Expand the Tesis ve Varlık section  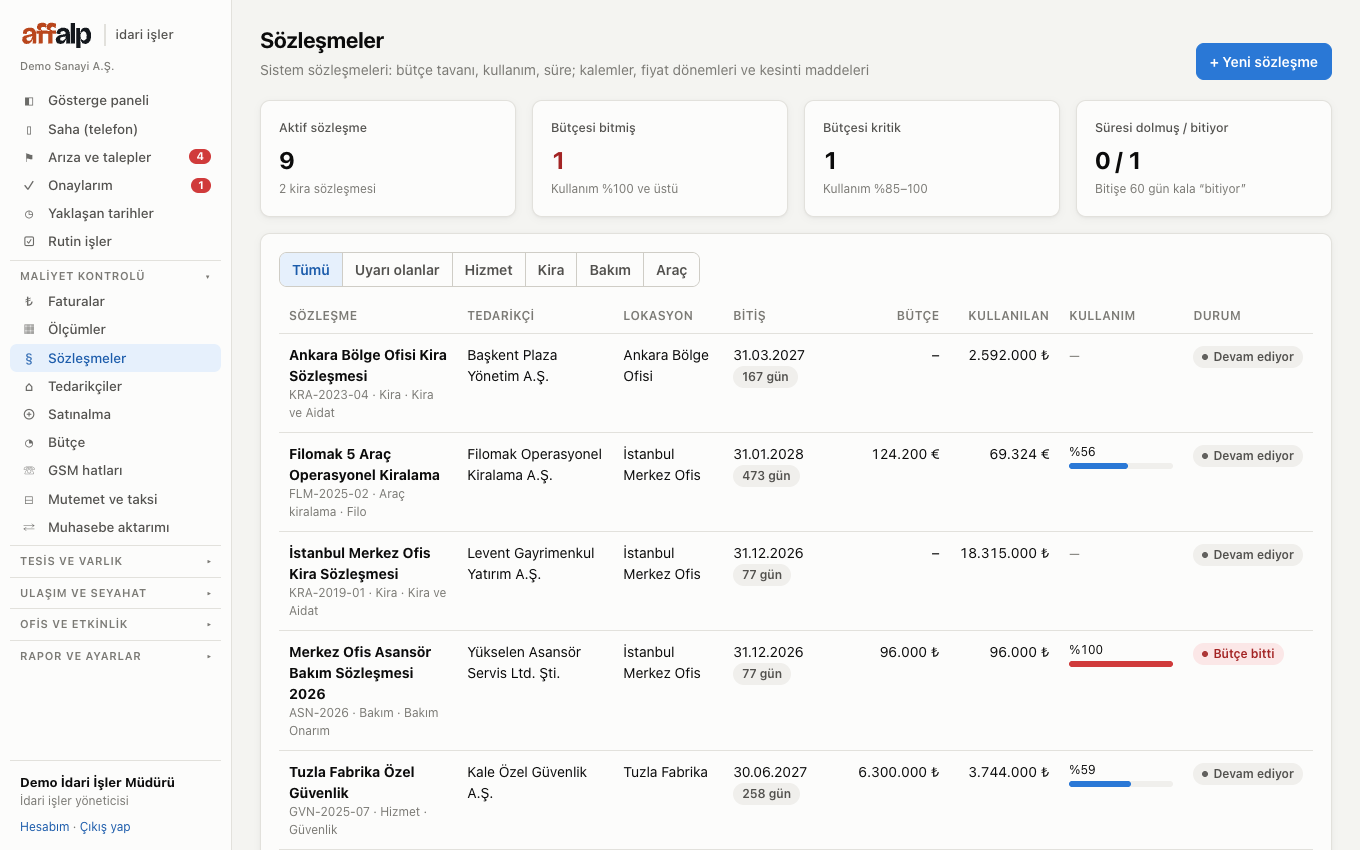116,561
